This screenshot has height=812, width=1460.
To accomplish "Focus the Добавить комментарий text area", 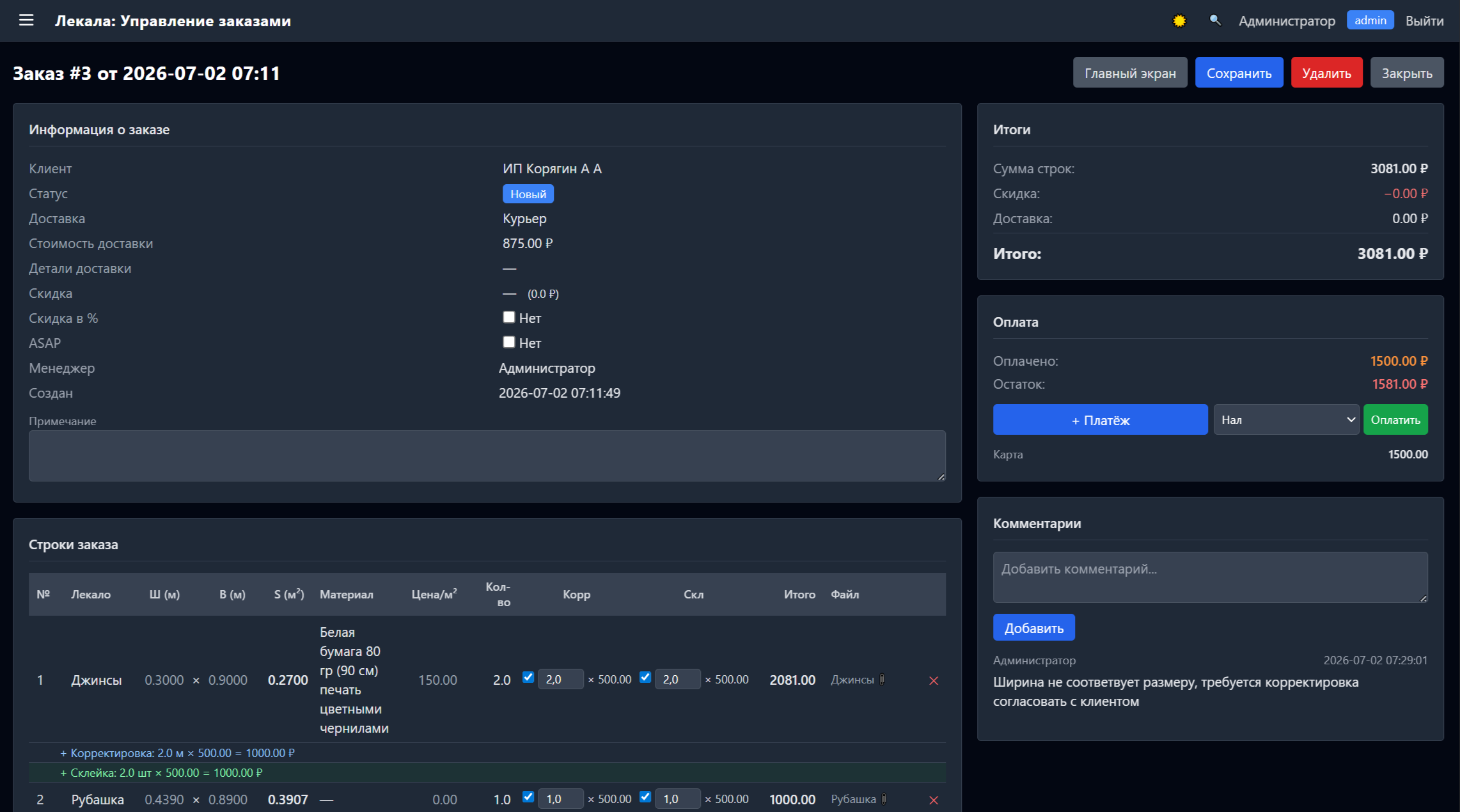I will [1210, 577].
